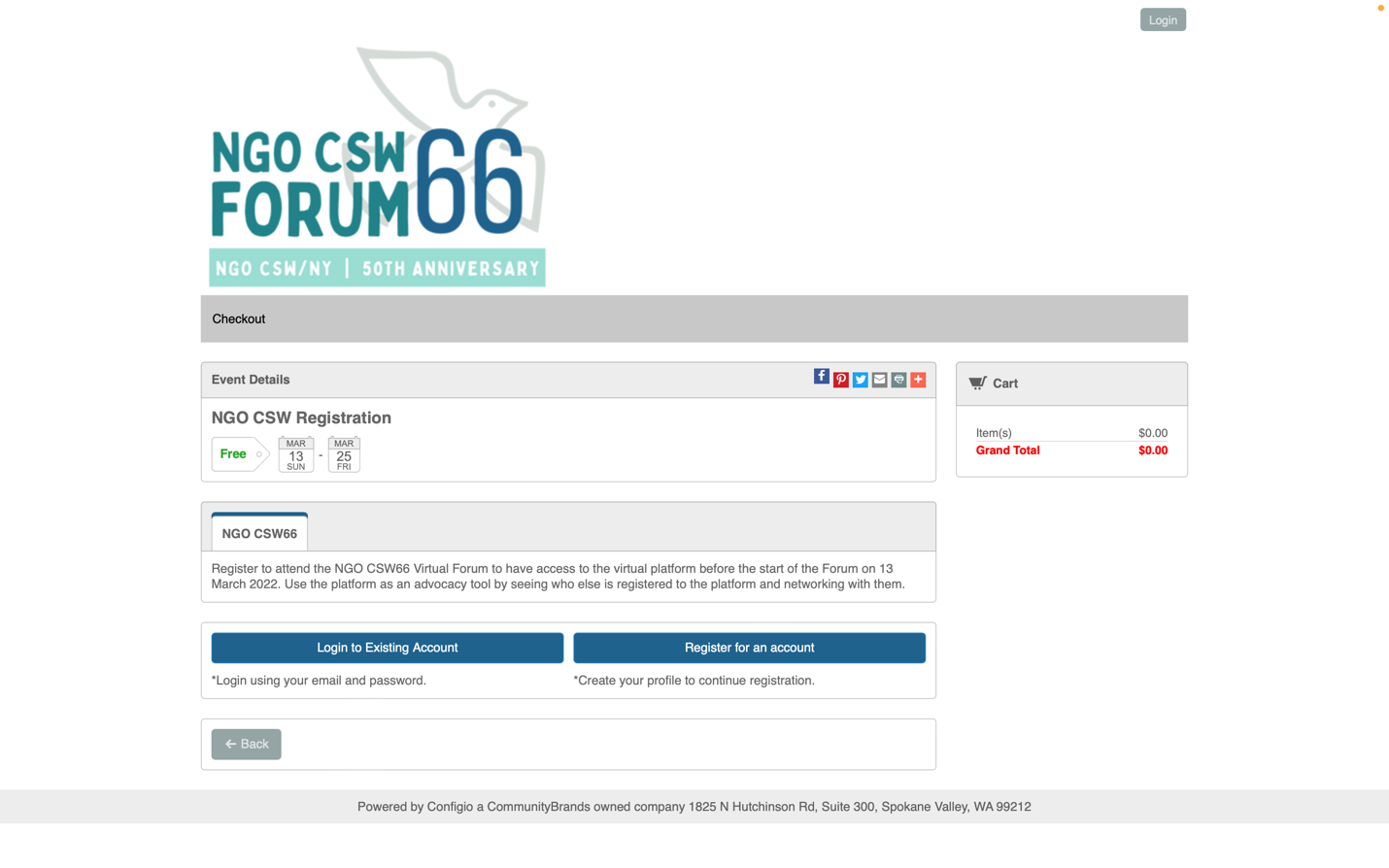Click the Cart heading text

pos(1005,384)
